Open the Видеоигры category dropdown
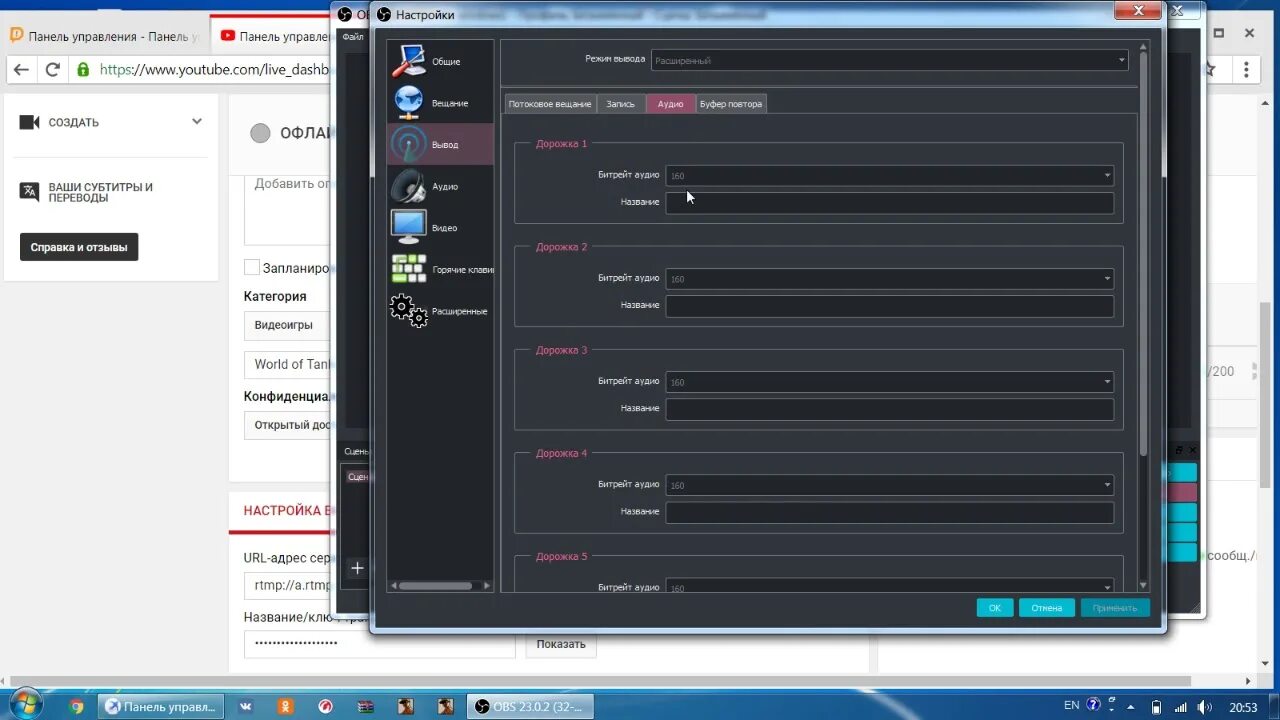This screenshot has width=1280, height=720. 287,325
